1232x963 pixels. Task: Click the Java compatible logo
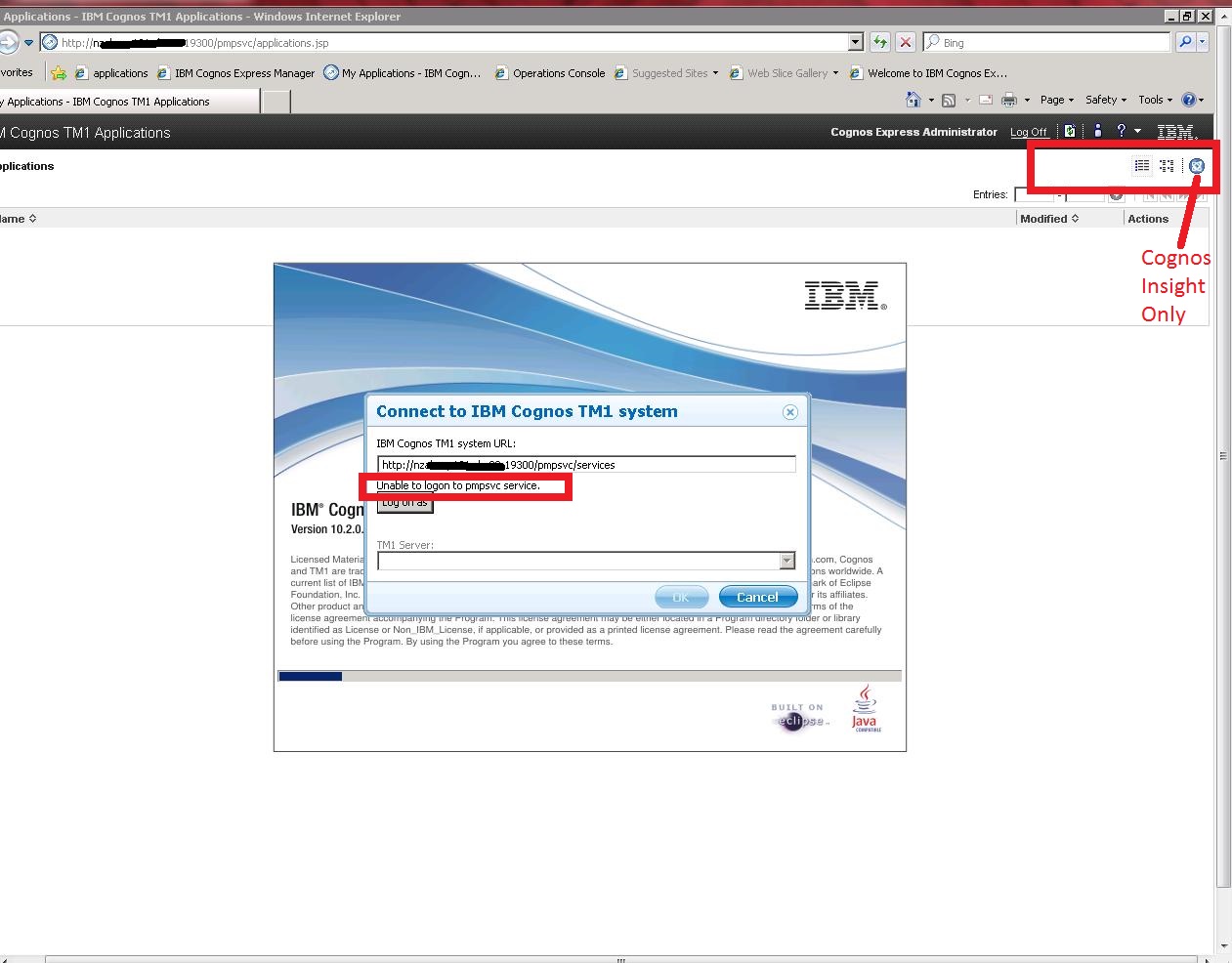(866, 708)
